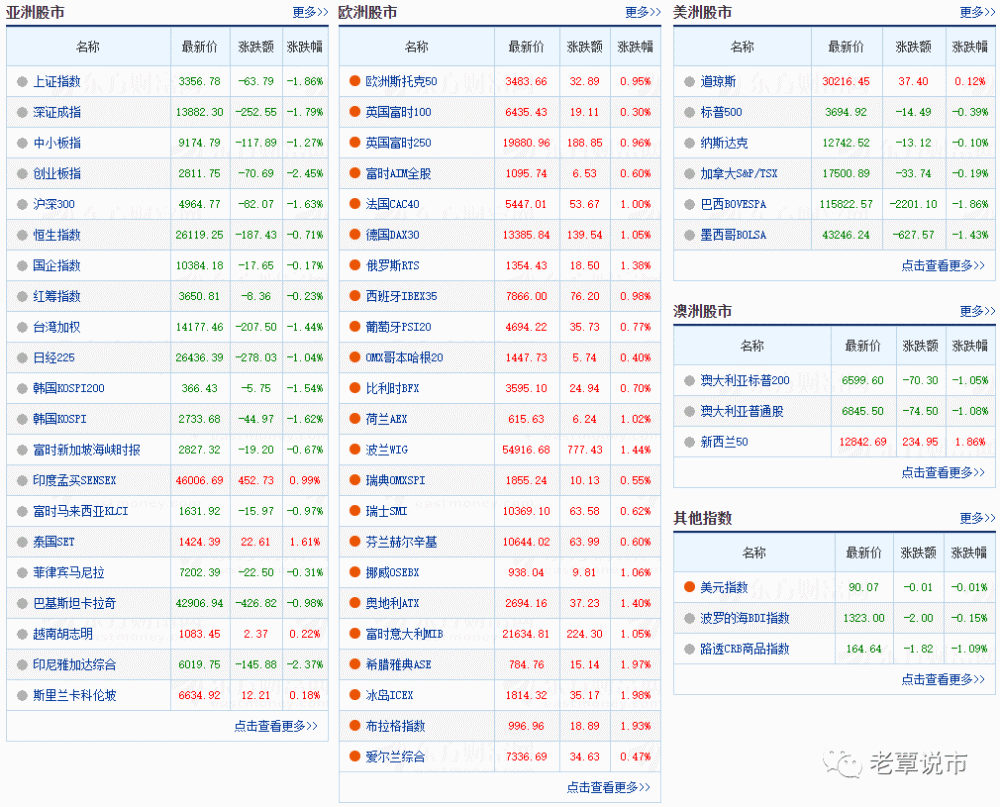This screenshot has height=807, width=1000.
Task: Open the 富时新加坡海峡时报 index link
Action: 87,450
